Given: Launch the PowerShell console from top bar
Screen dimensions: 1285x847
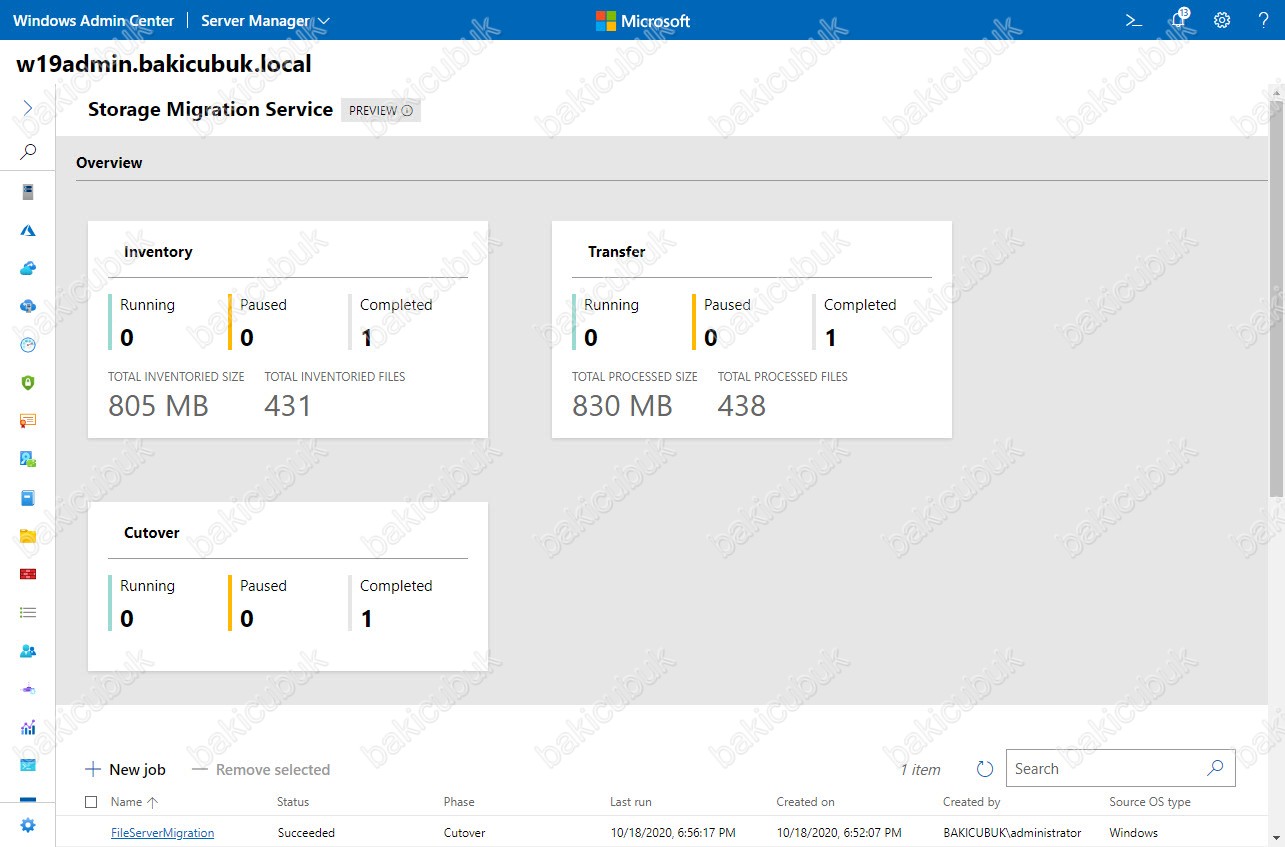Looking at the screenshot, I should pos(1134,20).
